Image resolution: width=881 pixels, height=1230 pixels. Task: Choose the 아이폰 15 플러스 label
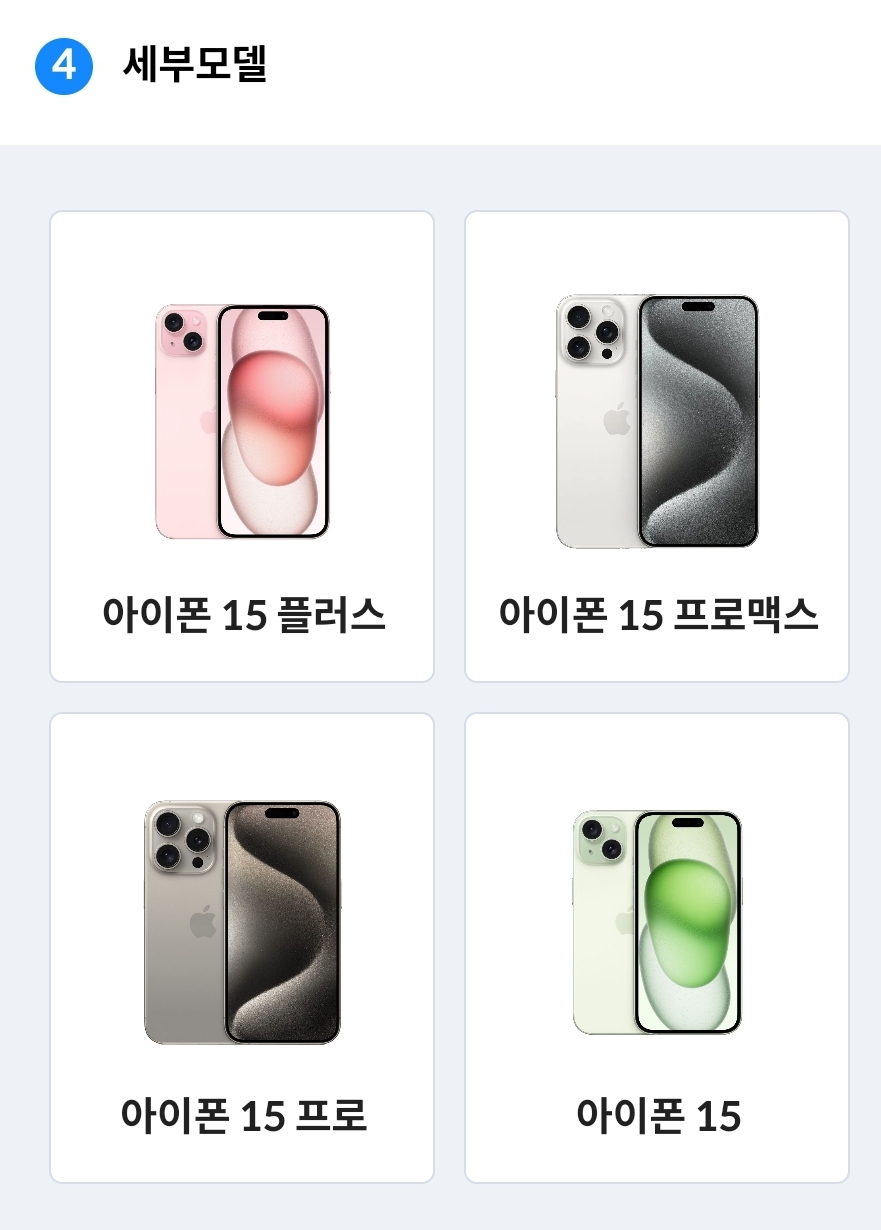(x=243, y=614)
